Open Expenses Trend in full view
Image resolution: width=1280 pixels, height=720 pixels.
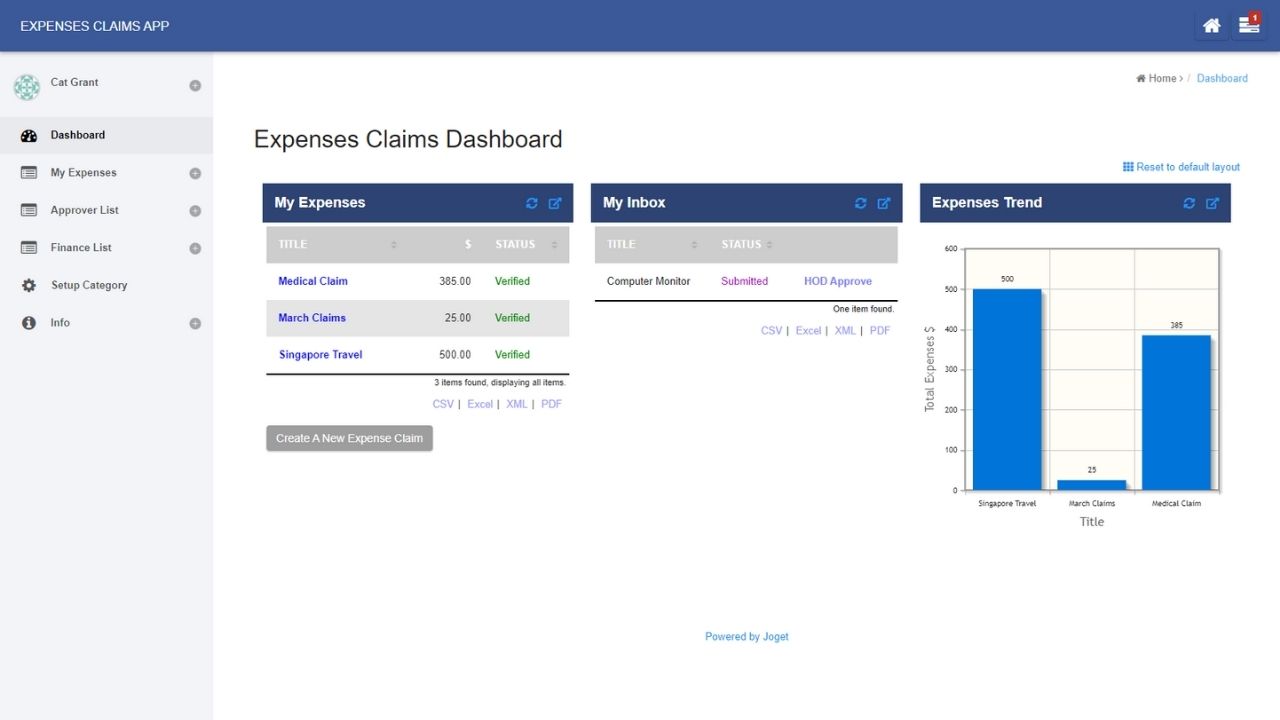click(x=1213, y=203)
